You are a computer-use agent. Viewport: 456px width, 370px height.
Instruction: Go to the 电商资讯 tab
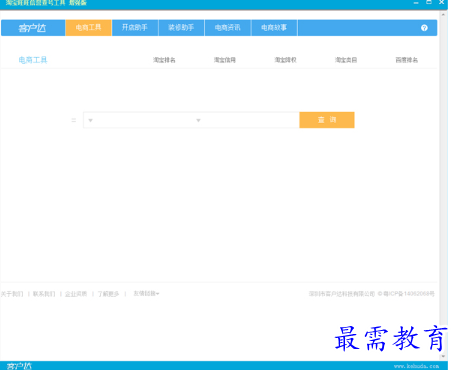tap(227, 28)
